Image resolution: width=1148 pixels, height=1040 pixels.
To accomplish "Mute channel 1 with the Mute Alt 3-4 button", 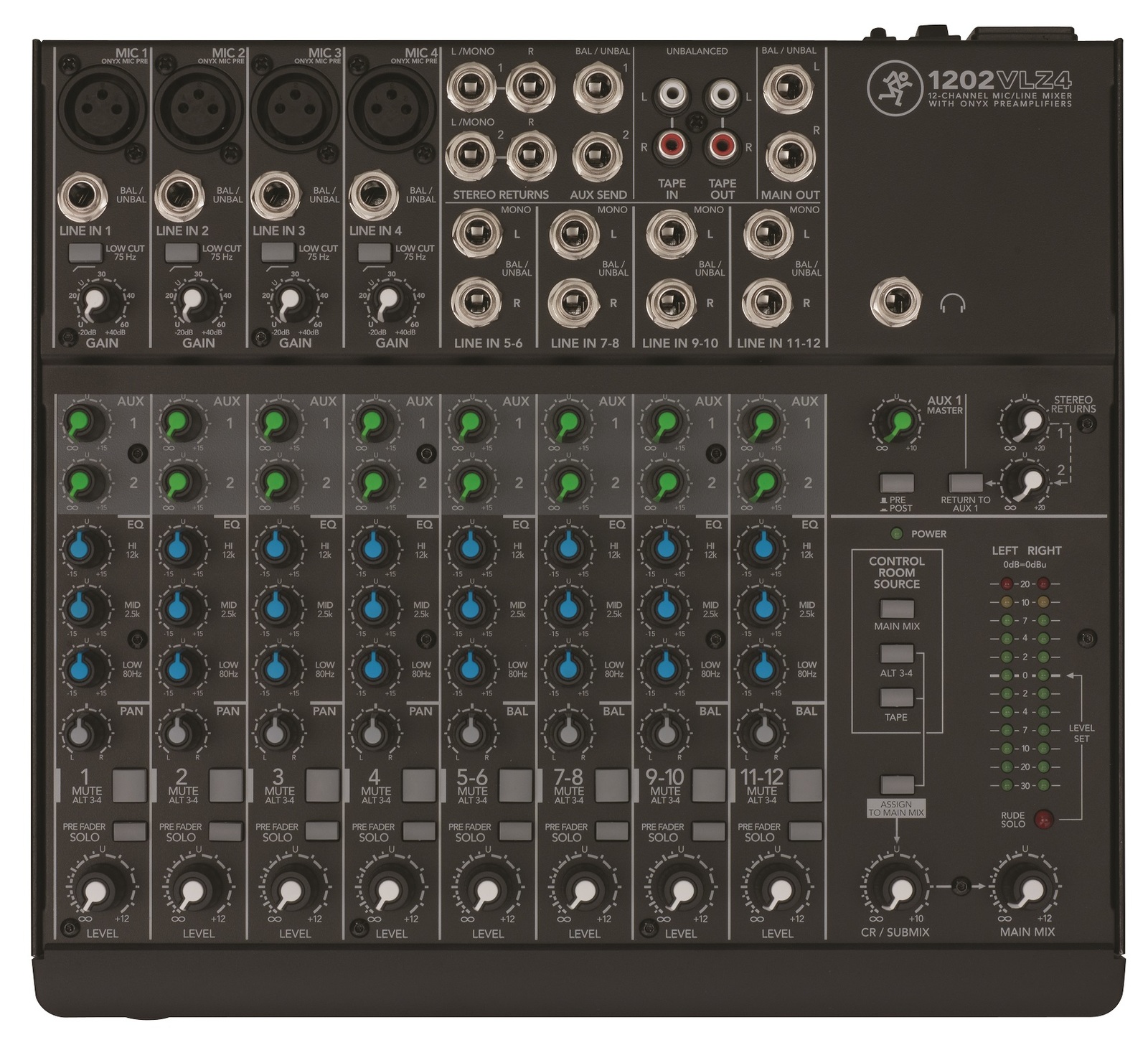I will tap(129, 785).
